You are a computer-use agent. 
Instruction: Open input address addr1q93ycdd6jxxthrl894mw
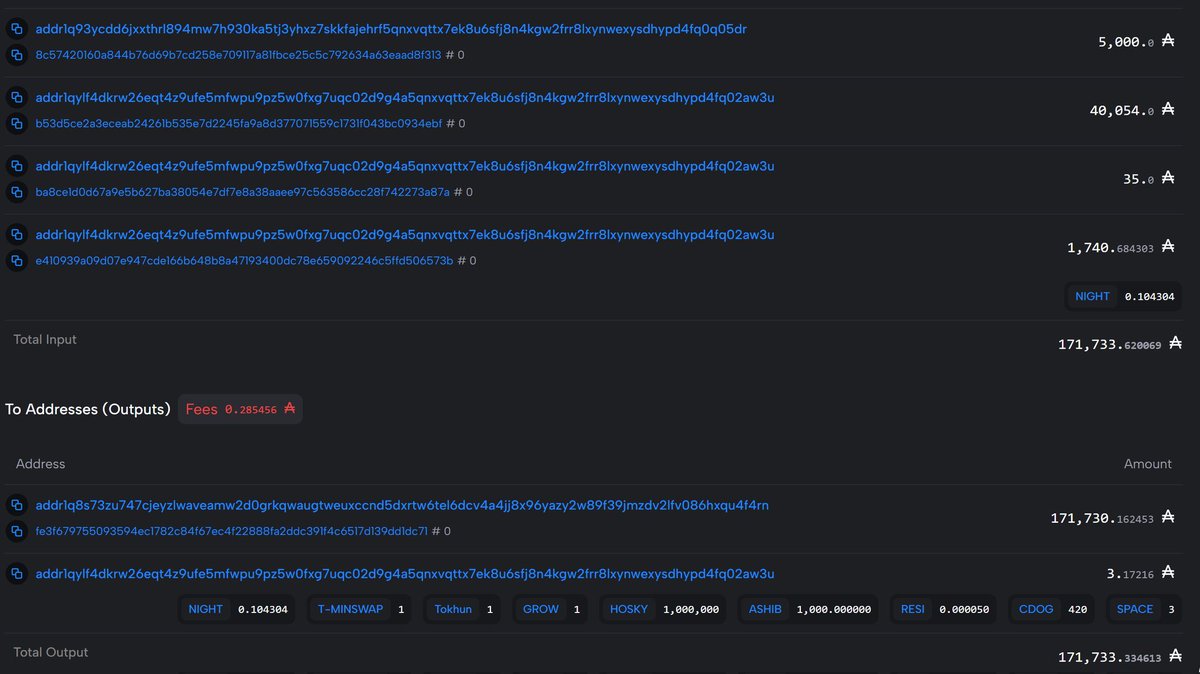pos(391,29)
